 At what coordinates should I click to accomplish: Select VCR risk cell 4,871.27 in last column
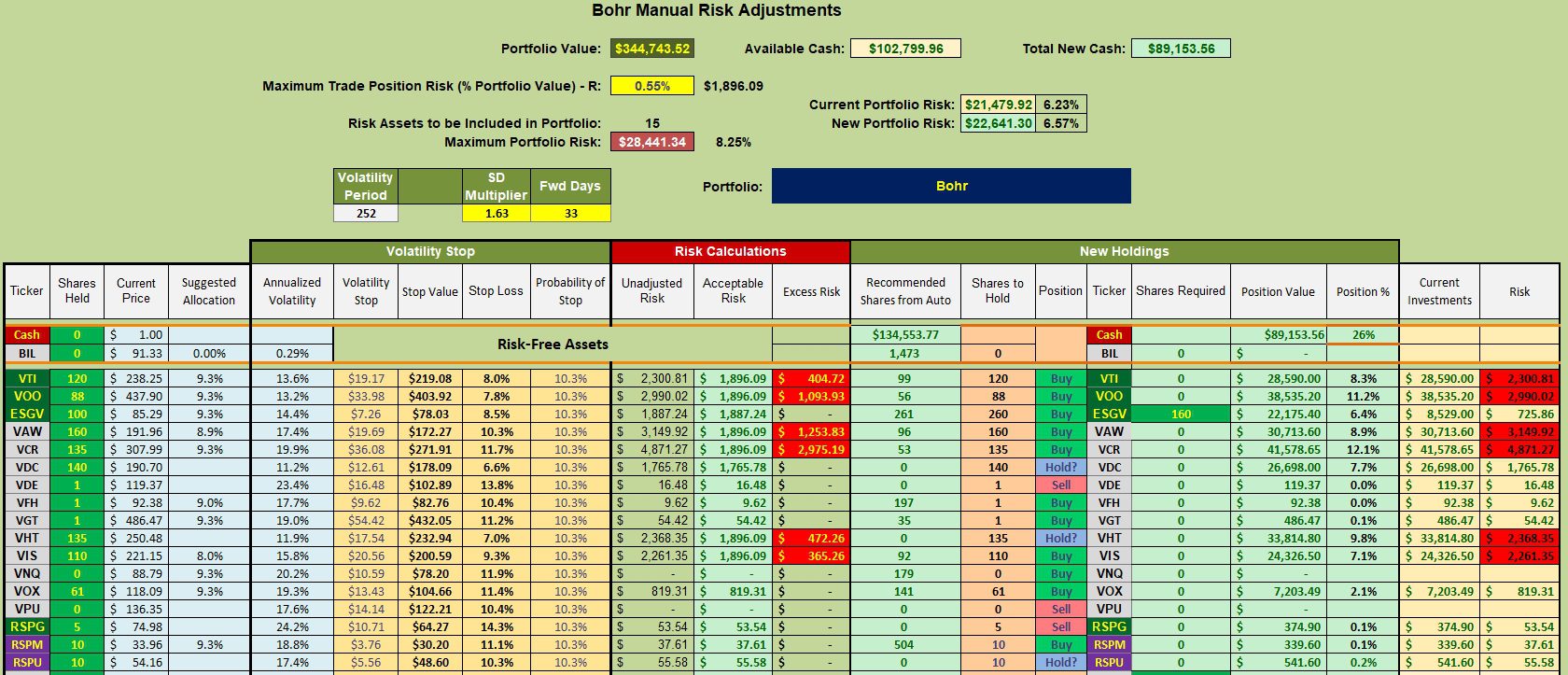pos(1519,449)
